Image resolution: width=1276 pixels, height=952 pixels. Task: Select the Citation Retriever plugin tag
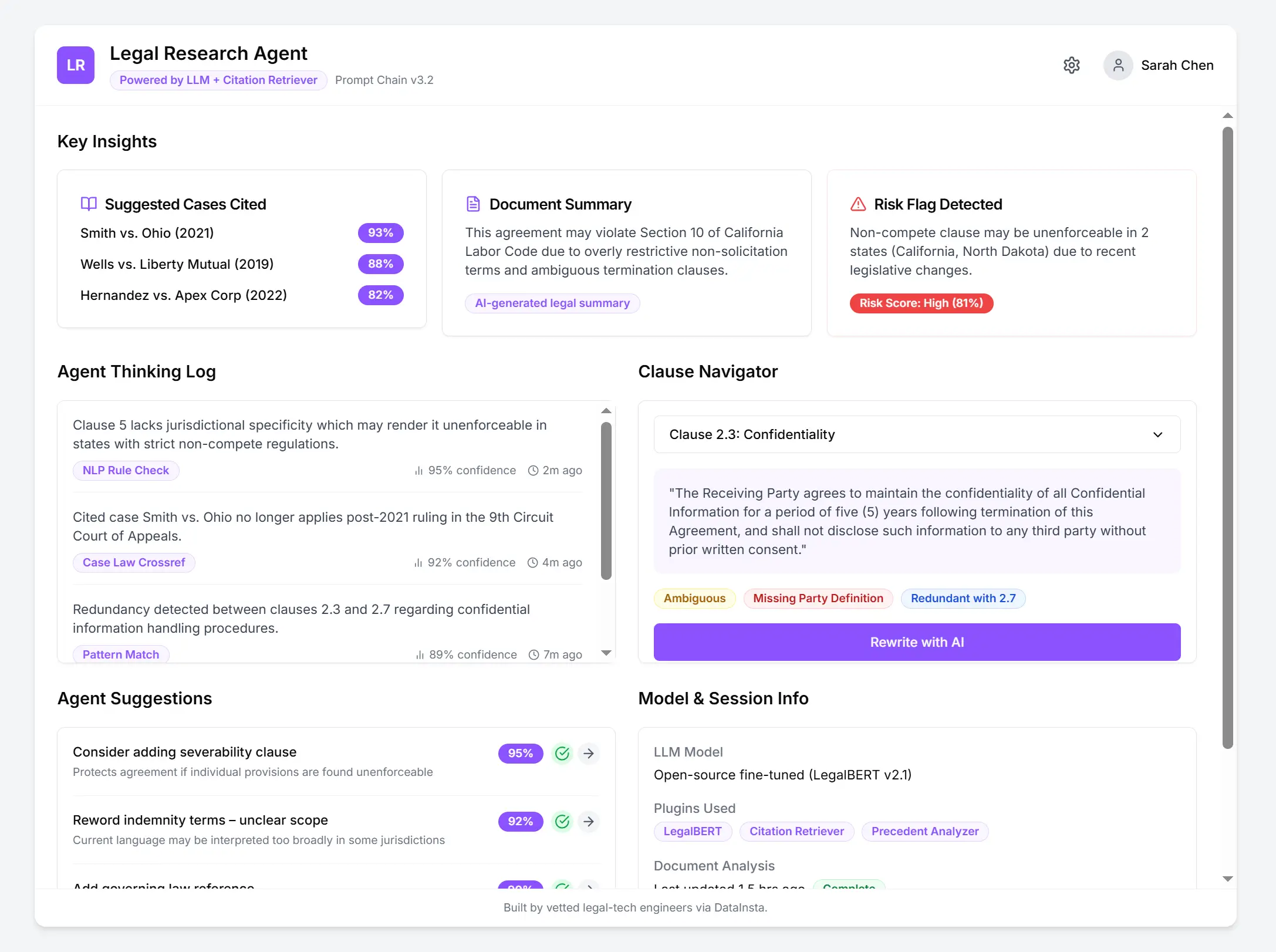(x=796, y=831)
